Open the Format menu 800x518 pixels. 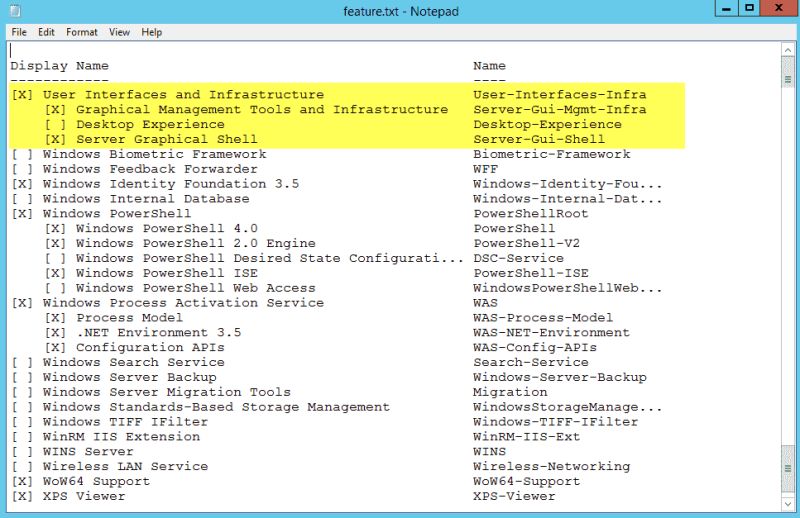click(x=82, y=32)
